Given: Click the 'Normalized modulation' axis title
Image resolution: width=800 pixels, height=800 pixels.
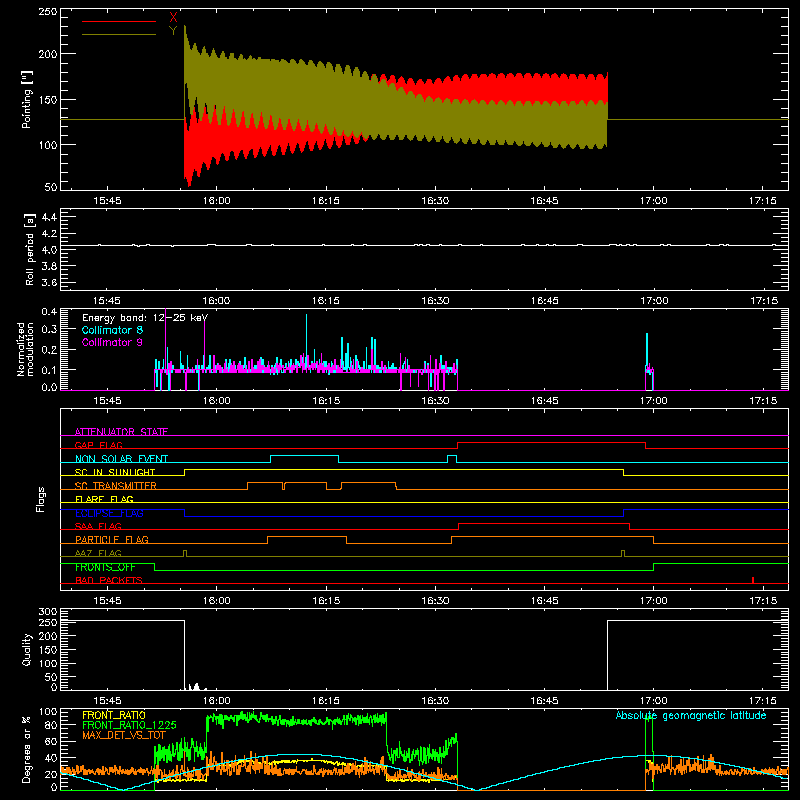Looking at the screenshot, I should [25, 349].
